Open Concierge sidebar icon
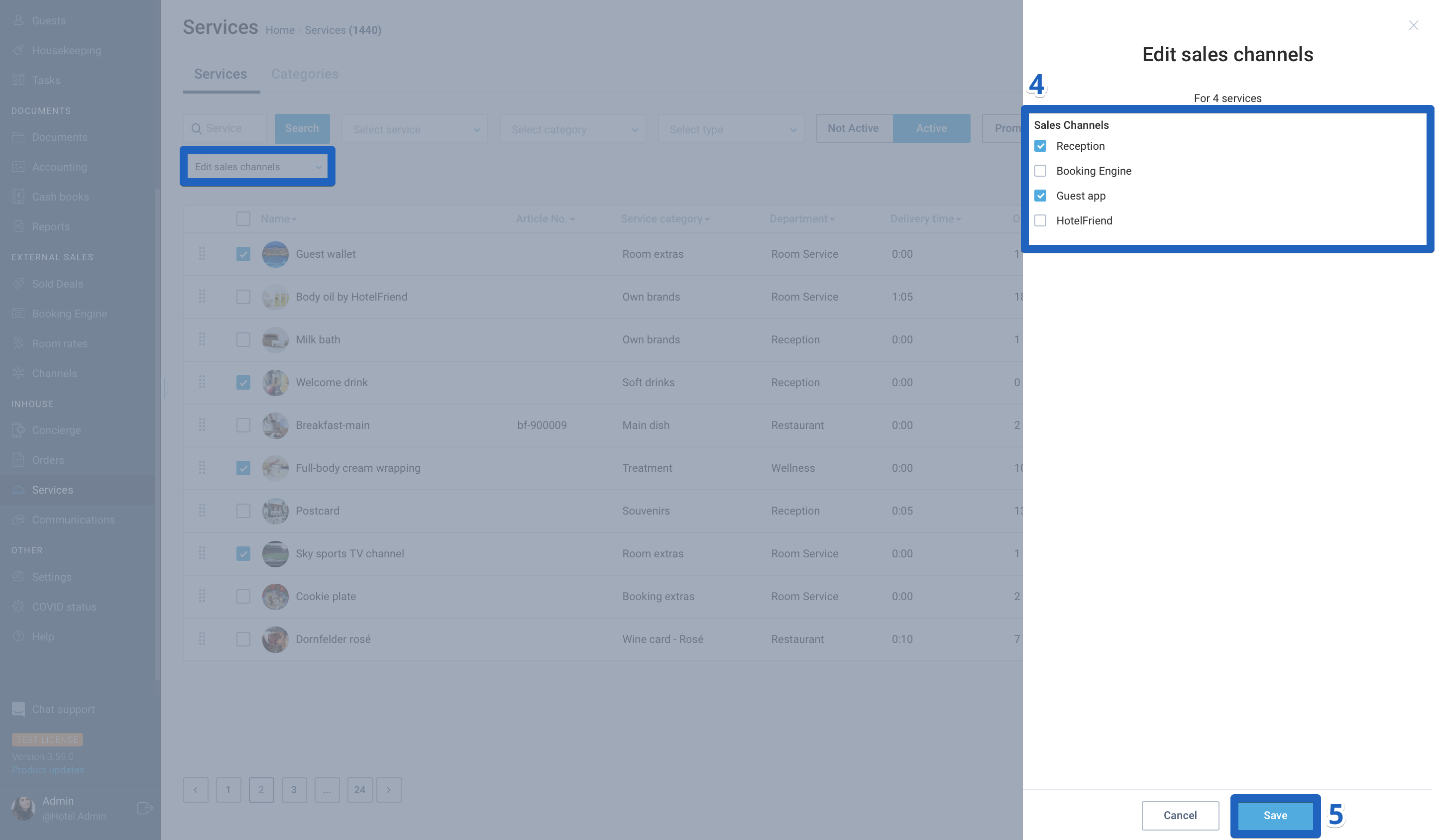This screenshot has height=840, width=1437. [18, 430]
